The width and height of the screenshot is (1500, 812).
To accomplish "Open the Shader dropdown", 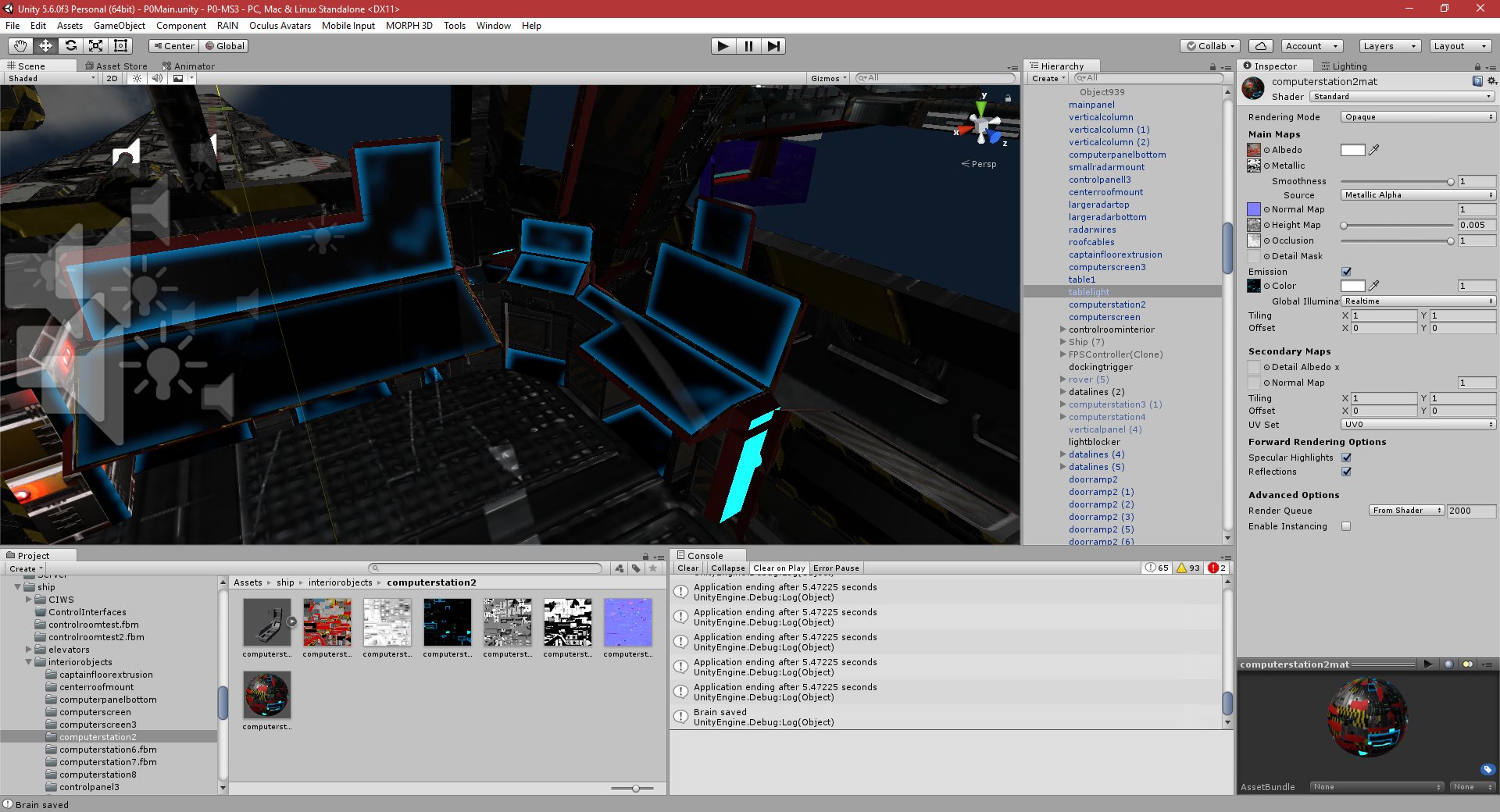I will coord(1402,97).
